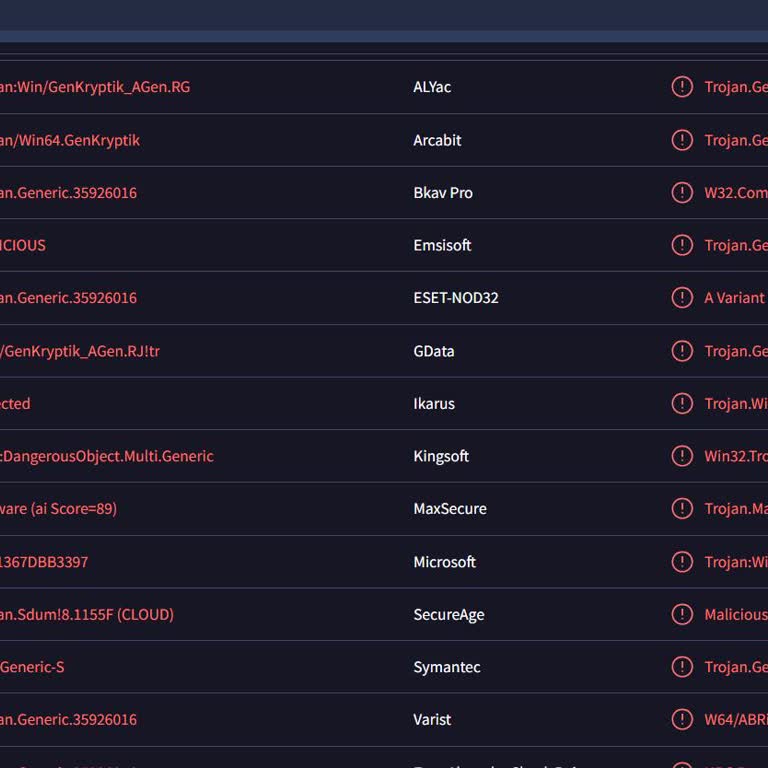Select the GenKryptik_AGen.RJ!tr detection label

pyautogui.click(x=80, y=351)
